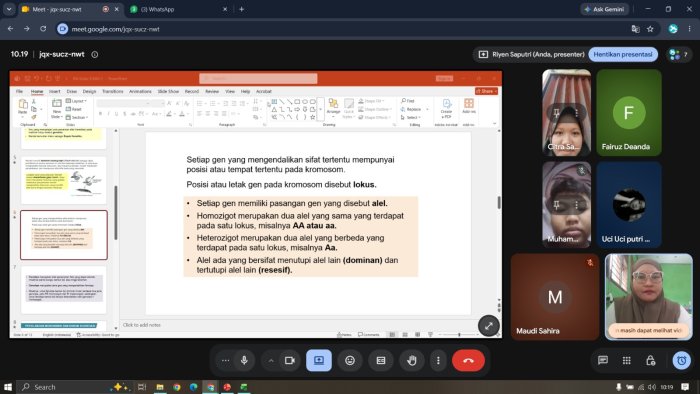
Task: Click Reset in the Slides group
Action: tap(74, 109)
